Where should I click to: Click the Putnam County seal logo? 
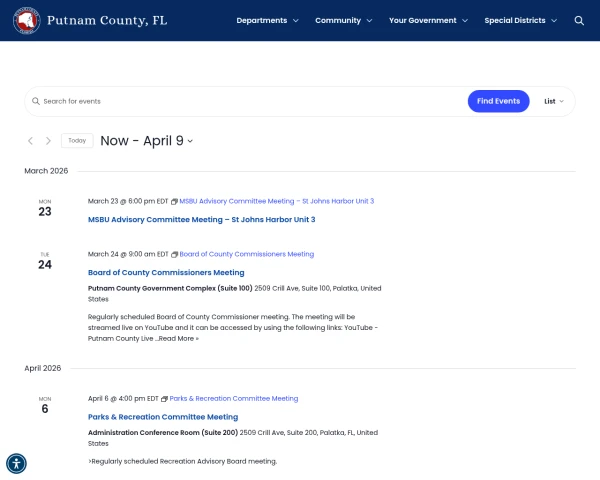click(27, 20)
